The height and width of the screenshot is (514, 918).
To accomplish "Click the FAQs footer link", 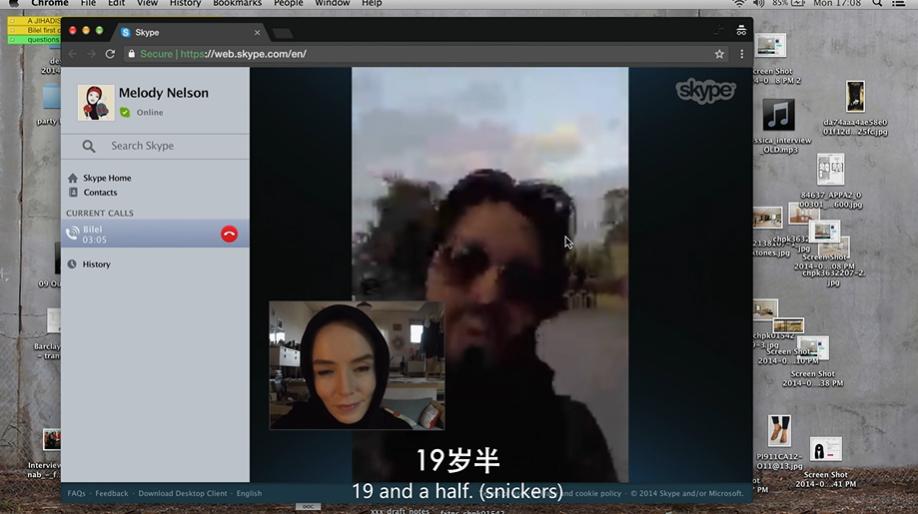I will pyautogui.click(x=77, y=494).
